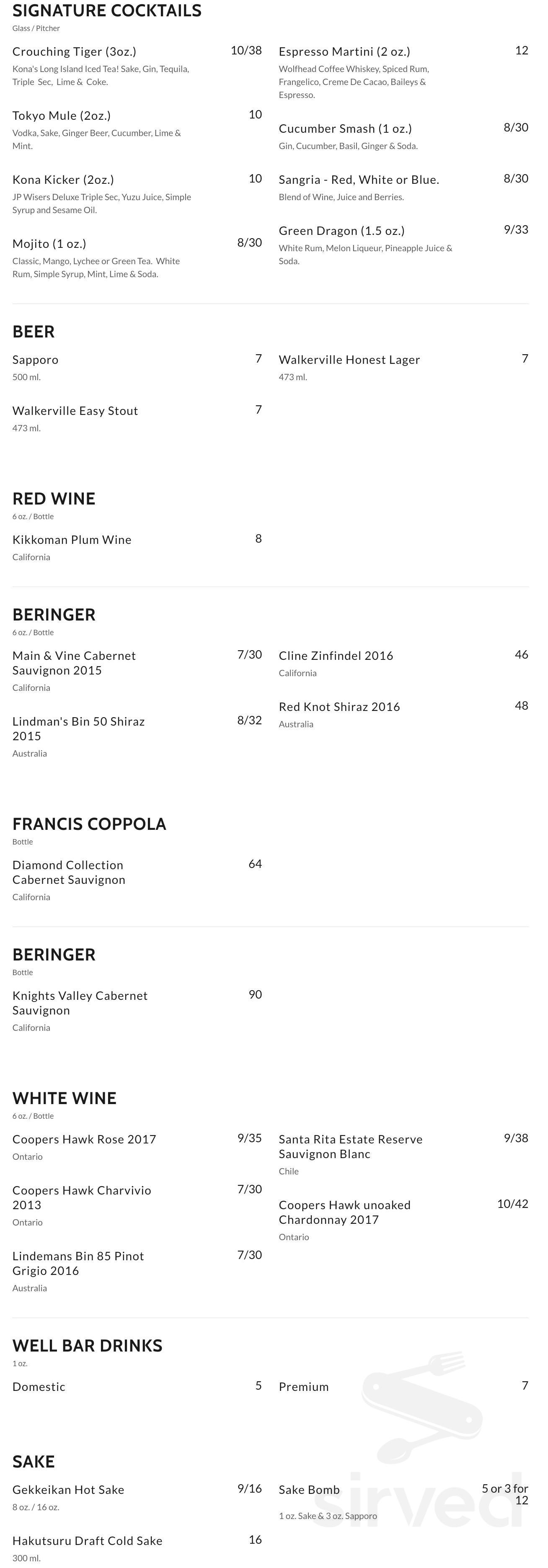Viewport: 548px width, 1568px height.
Task: Click the Espresso Martini item name
Action: point(344,52)
